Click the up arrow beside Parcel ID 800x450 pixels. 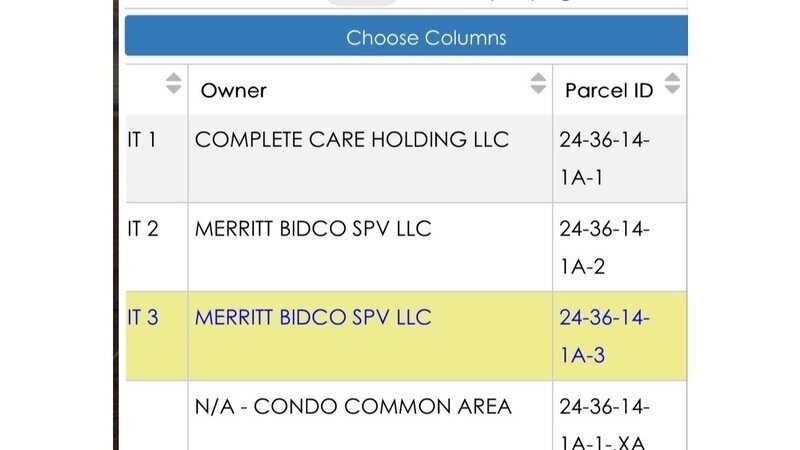coord(672,76)
